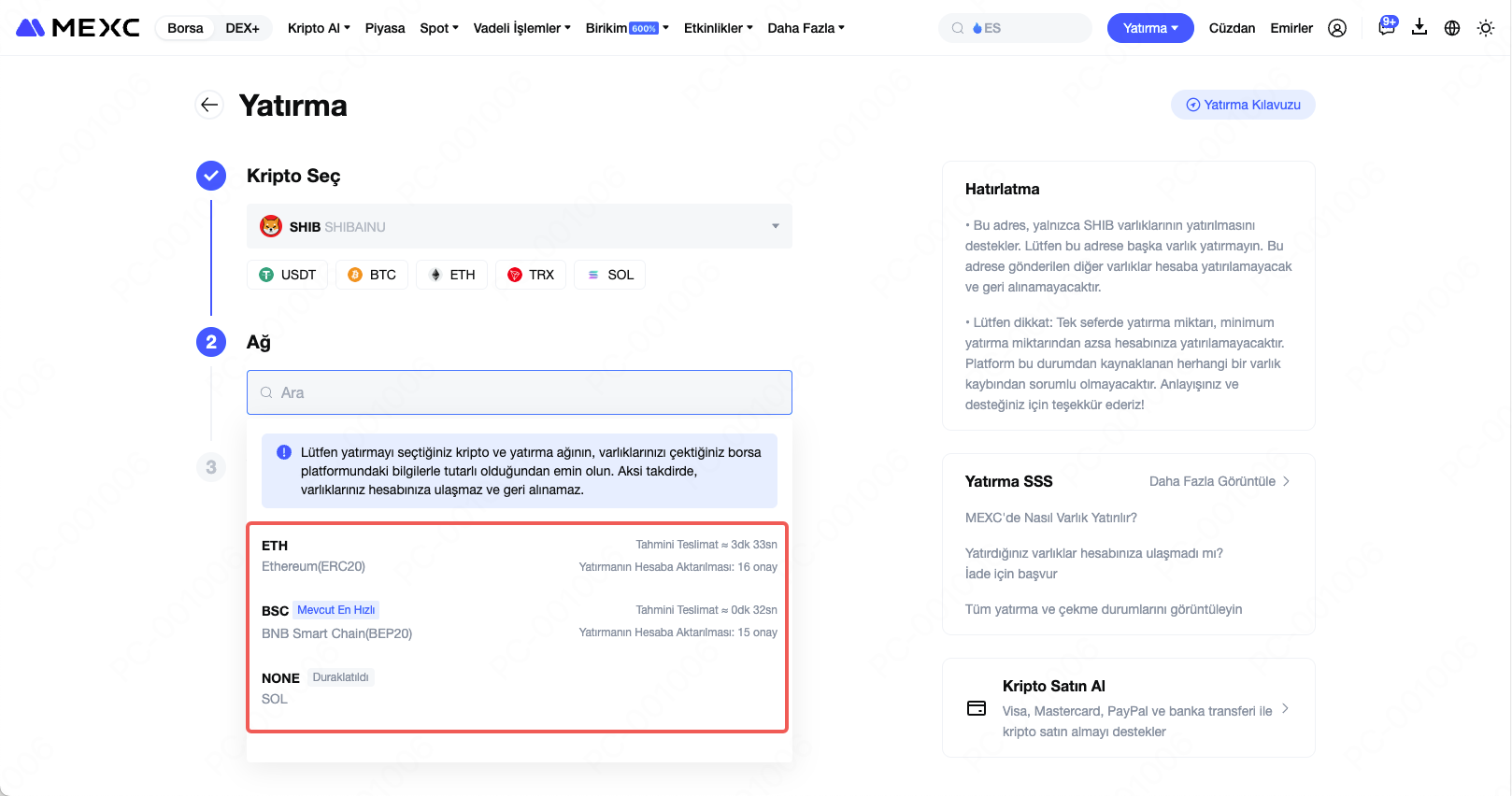1512x796 pixels.
Task: Click the search magnifier icon in header
Action: pos(958,28)
